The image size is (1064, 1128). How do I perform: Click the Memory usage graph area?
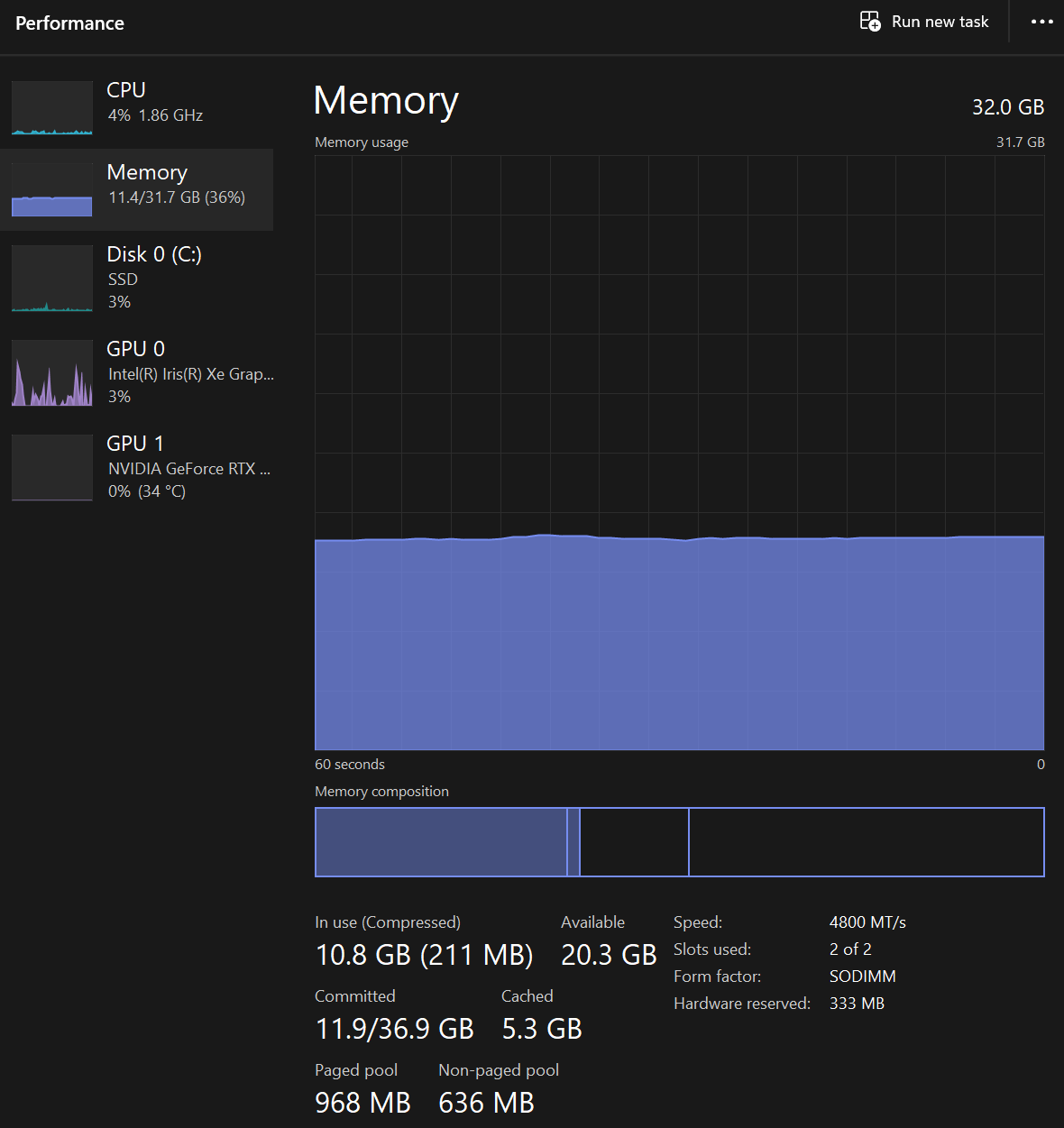coord(679,452)
